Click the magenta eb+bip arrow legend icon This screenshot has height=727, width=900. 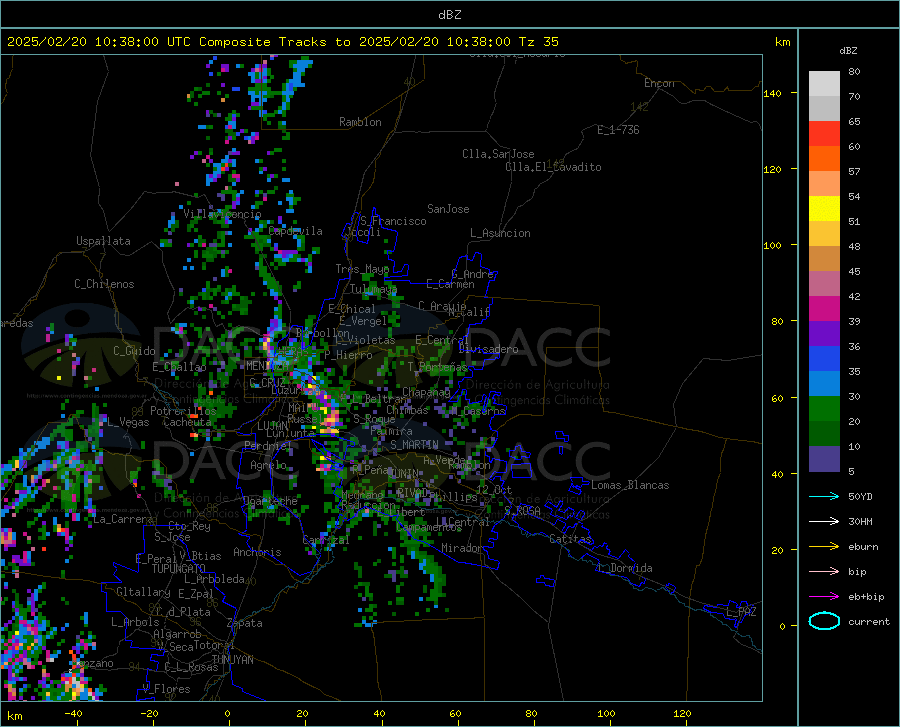824,597
